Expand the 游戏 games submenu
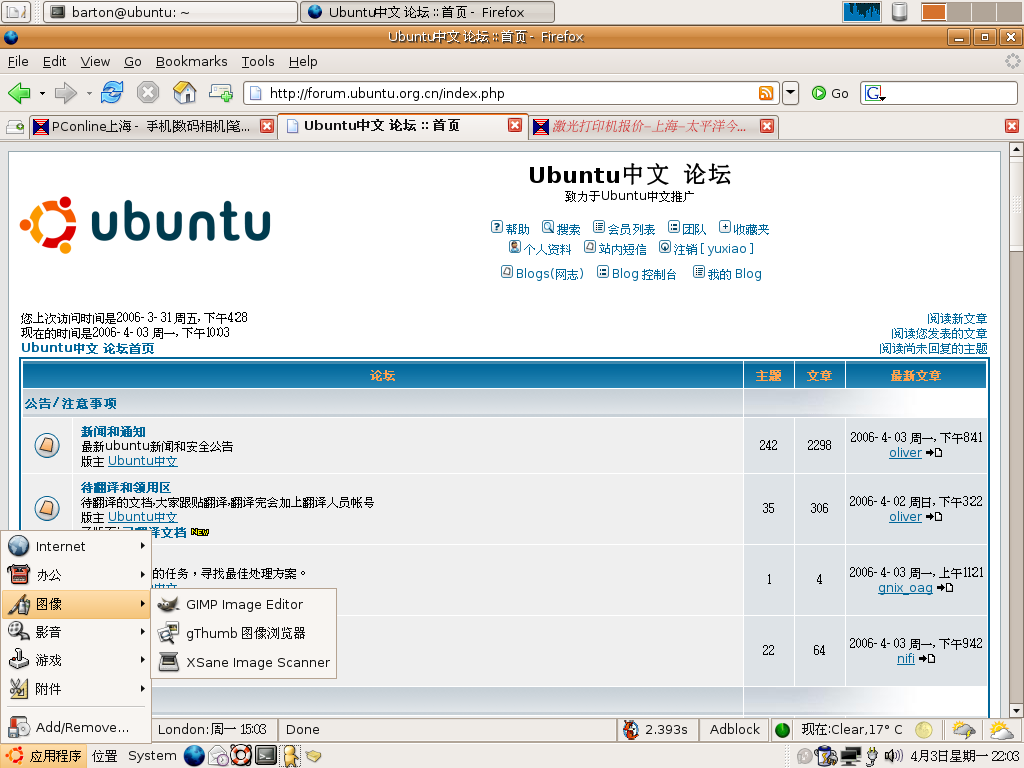The image size is (1024, 768). click(x=76, y=660)
